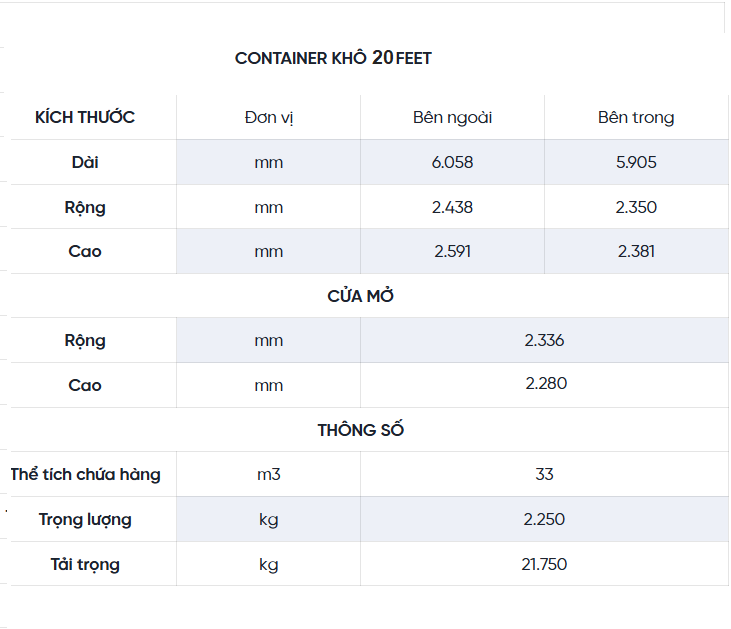Click the door height value 2.280
Viewport: 731px width, 629px height.
click(546, 385)
